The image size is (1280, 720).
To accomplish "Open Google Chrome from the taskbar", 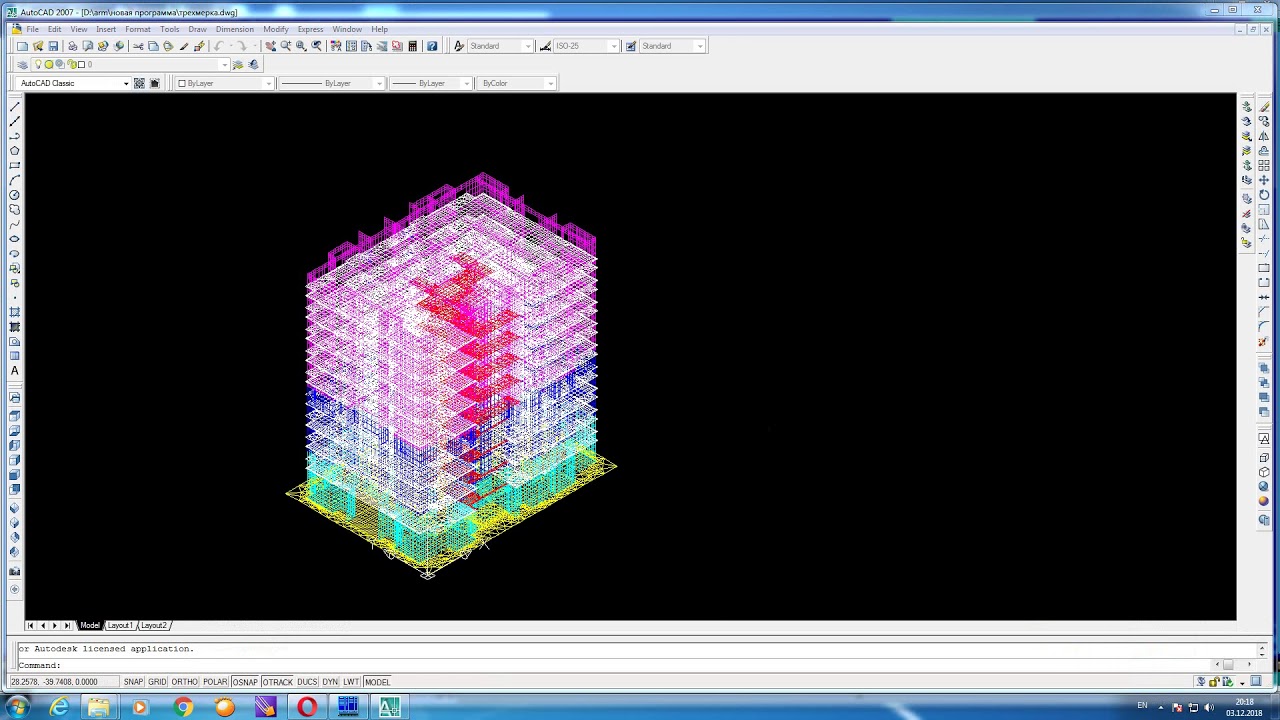I will coord(183,707).
